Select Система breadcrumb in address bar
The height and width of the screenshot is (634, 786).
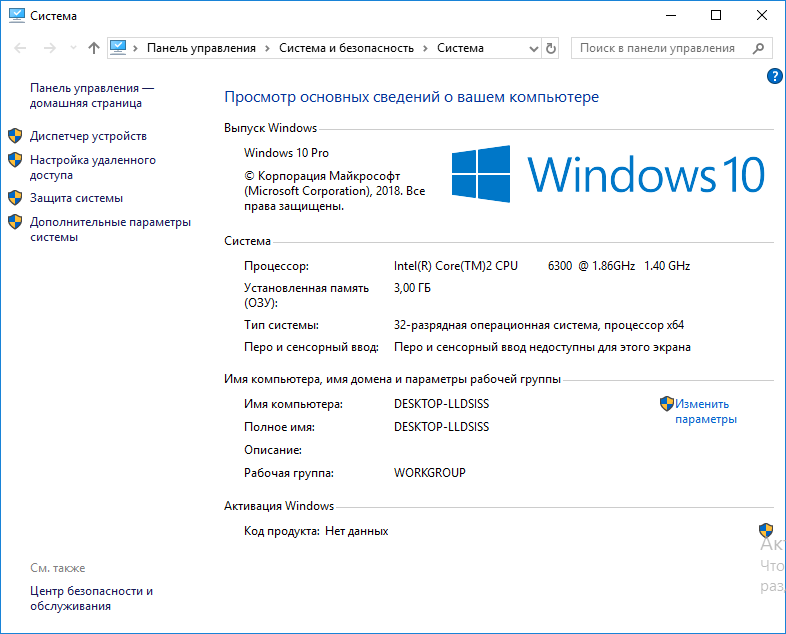point(460,48)
